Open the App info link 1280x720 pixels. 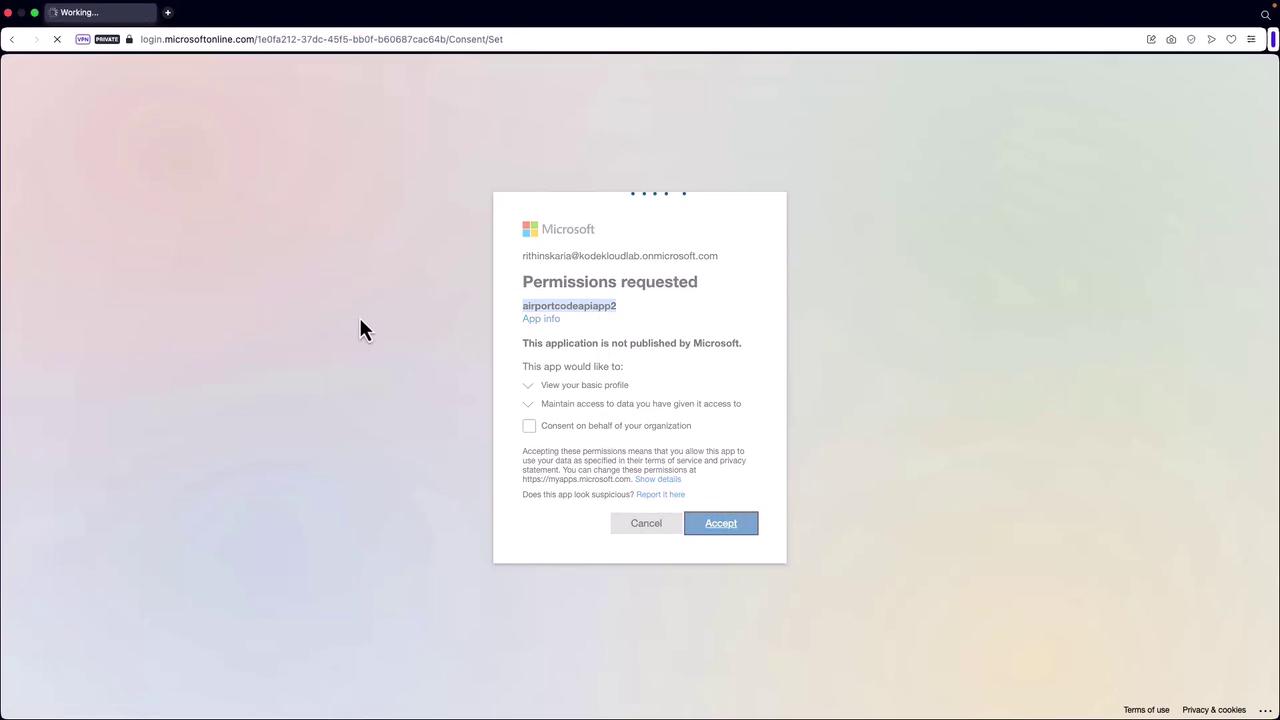click(541, 319)
